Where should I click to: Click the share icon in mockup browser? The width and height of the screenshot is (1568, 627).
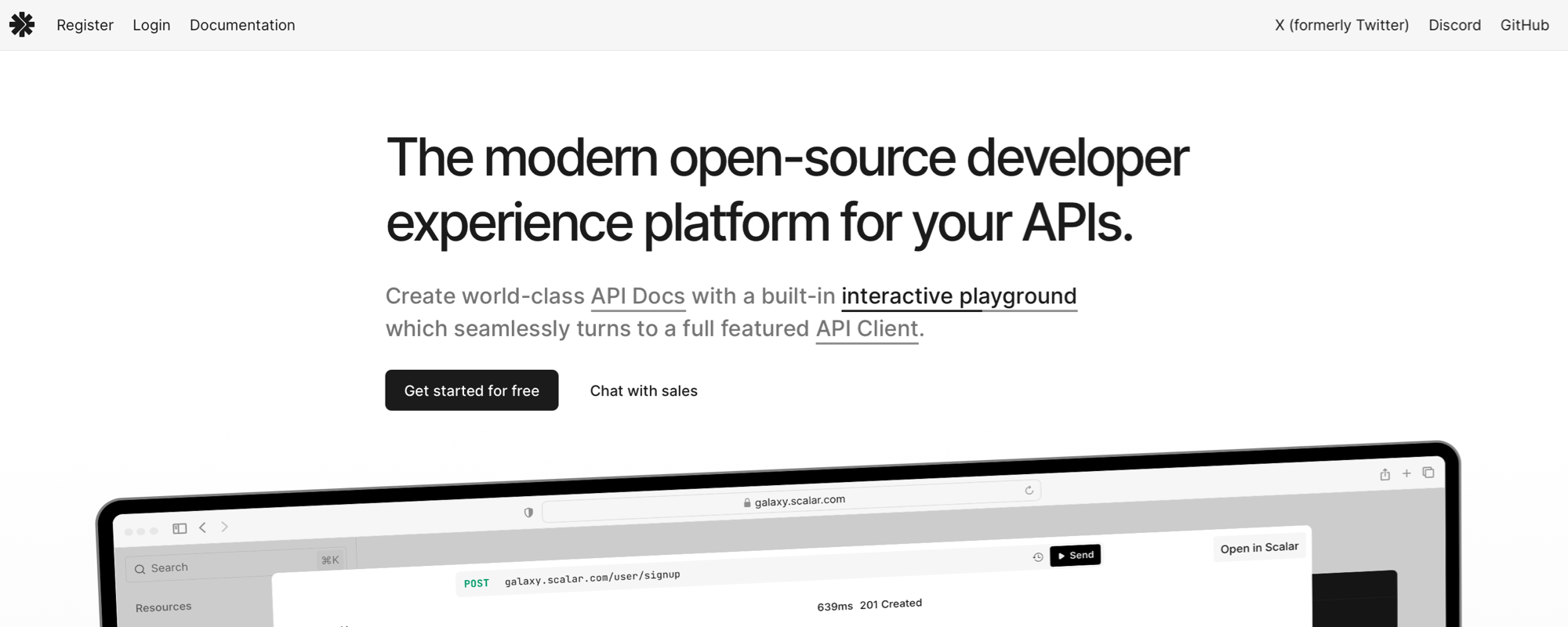click(x=1385, y=474)
